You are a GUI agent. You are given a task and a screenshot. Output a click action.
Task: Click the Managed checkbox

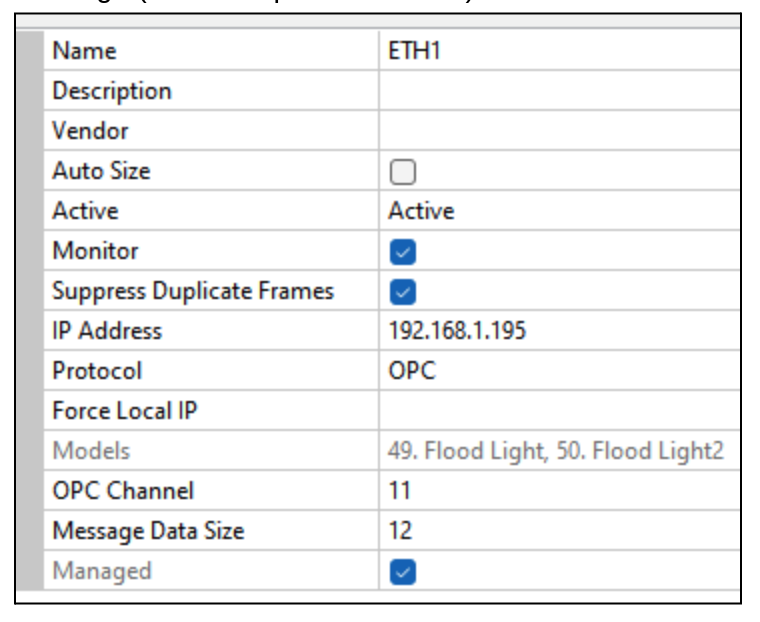coord(402,572)
